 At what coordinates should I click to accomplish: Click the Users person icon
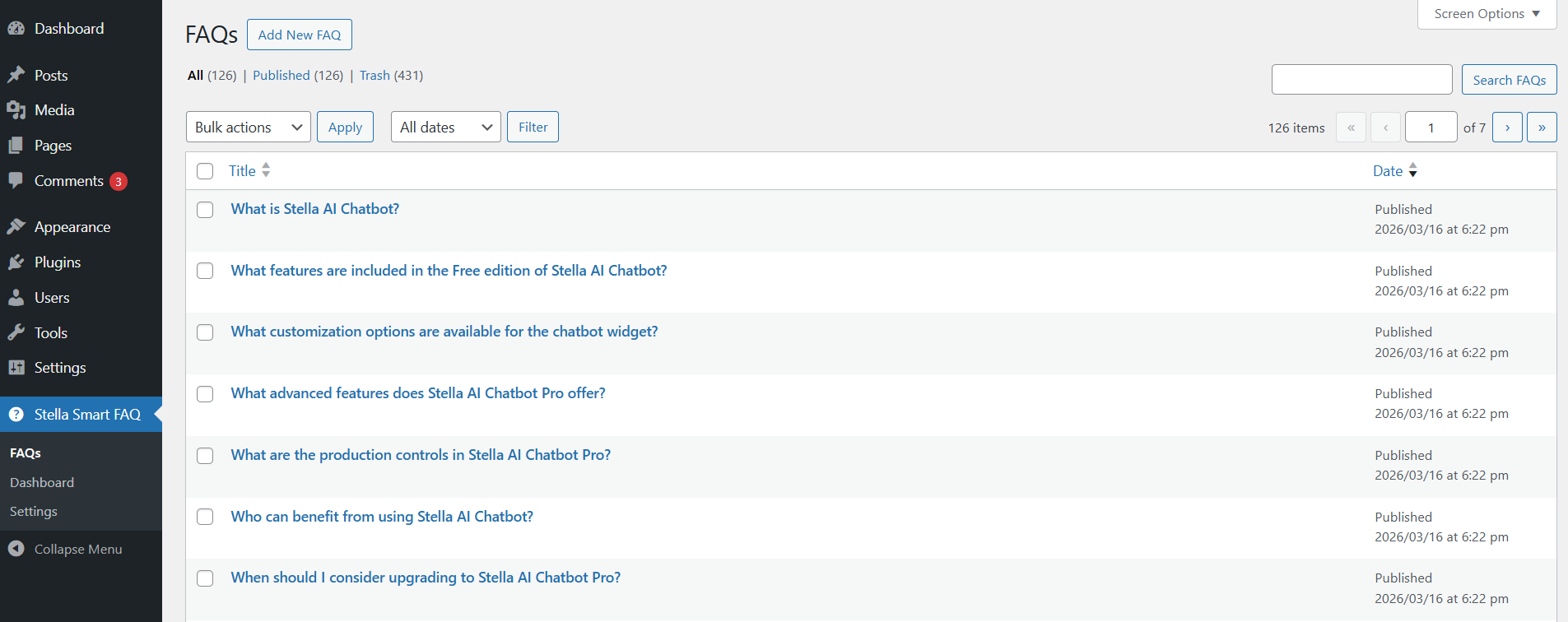tap(16, 297)
